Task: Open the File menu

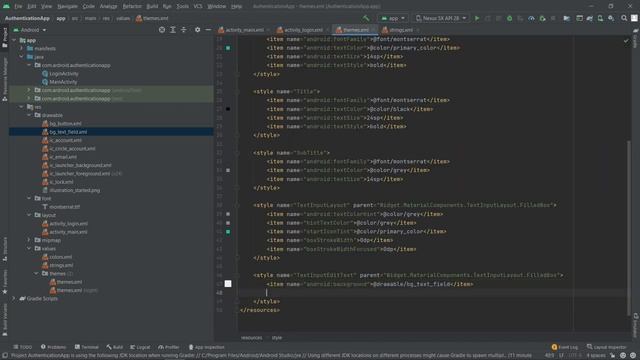Action: 18,6
